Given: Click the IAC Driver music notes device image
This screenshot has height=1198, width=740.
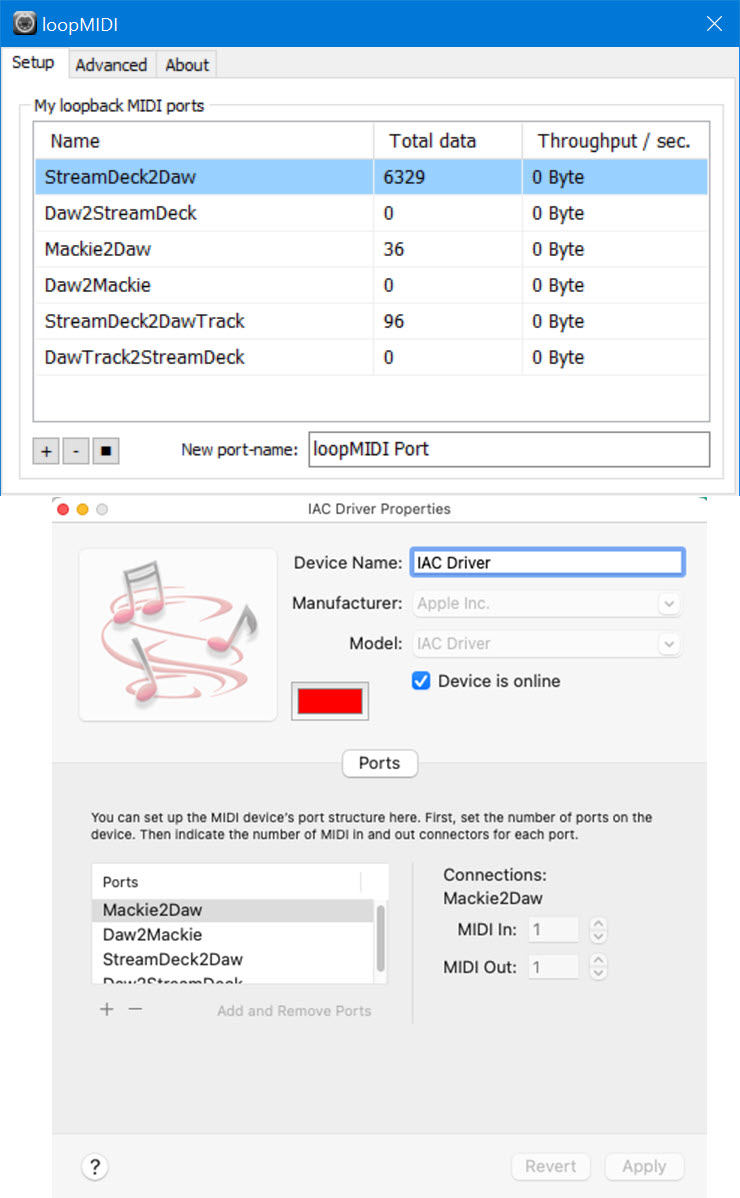Looking at the screenshot, I should 178,634.
